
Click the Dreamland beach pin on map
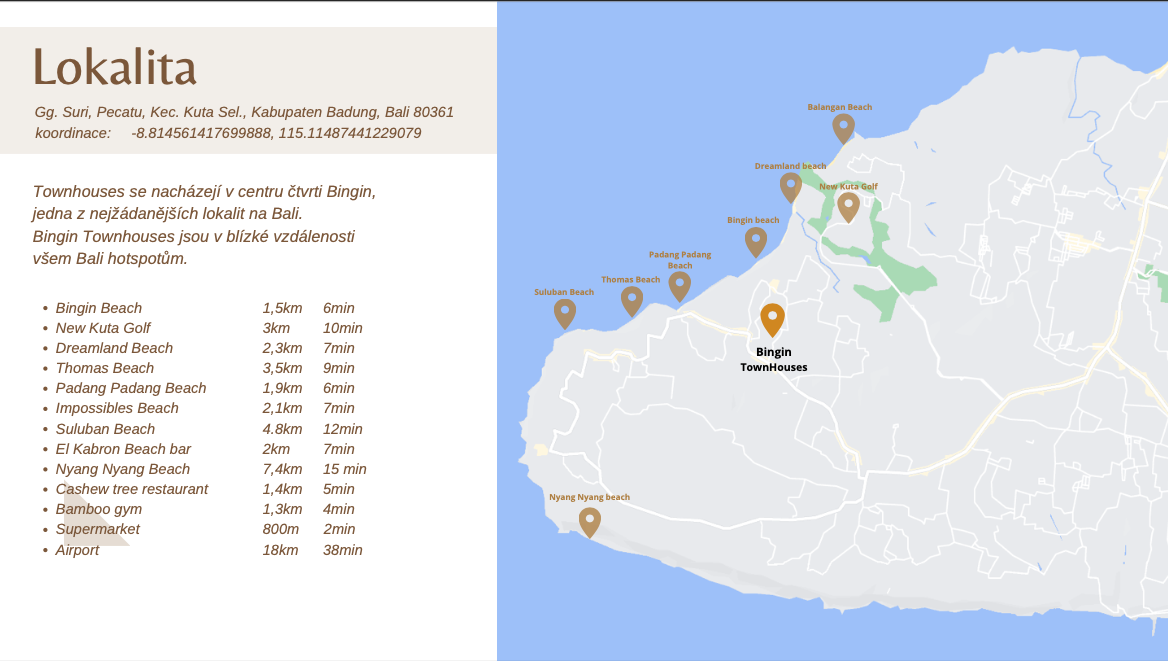pos(790,186)
